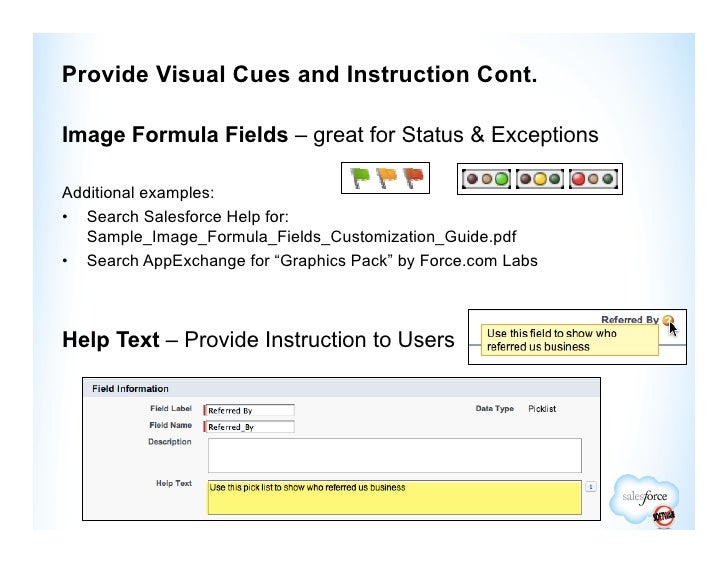Viewport: 728px width, 563px height.
Task: Click the green flag icon
Action: tap(360, 178)
